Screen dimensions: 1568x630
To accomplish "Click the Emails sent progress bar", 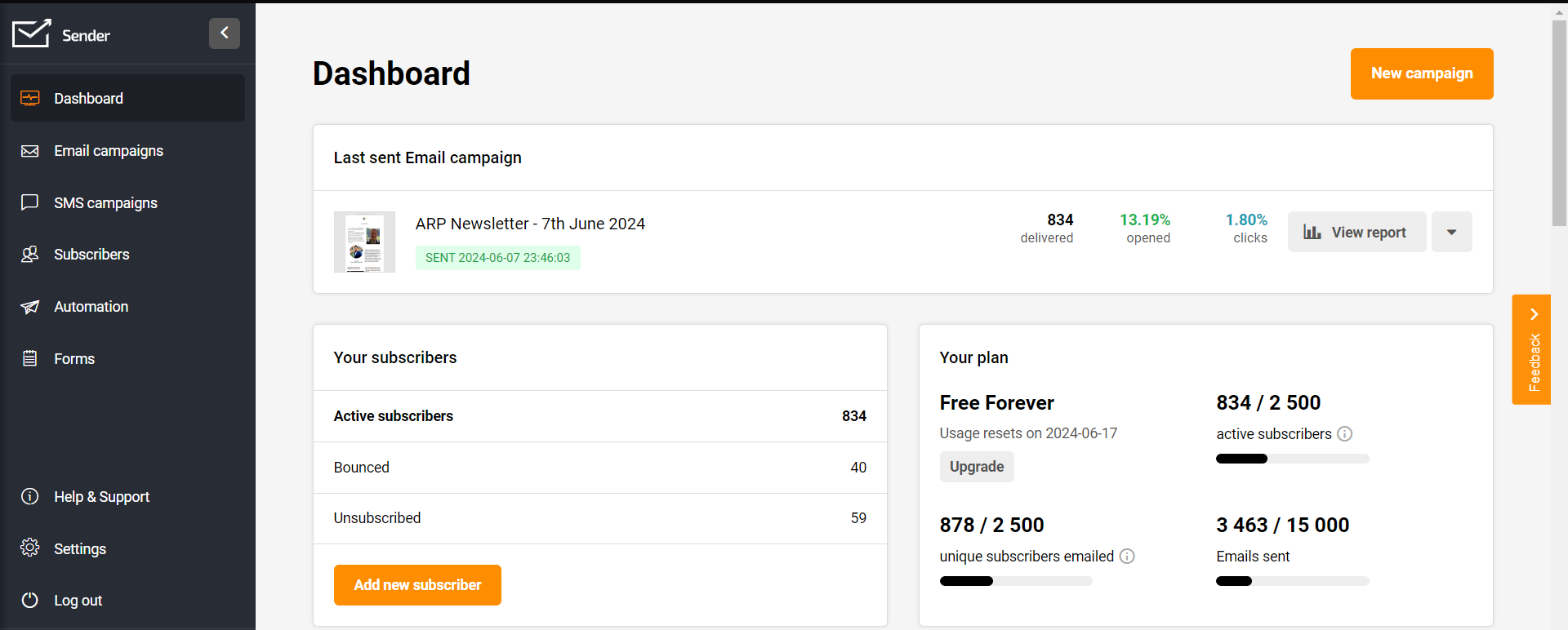I will 1292,581.
